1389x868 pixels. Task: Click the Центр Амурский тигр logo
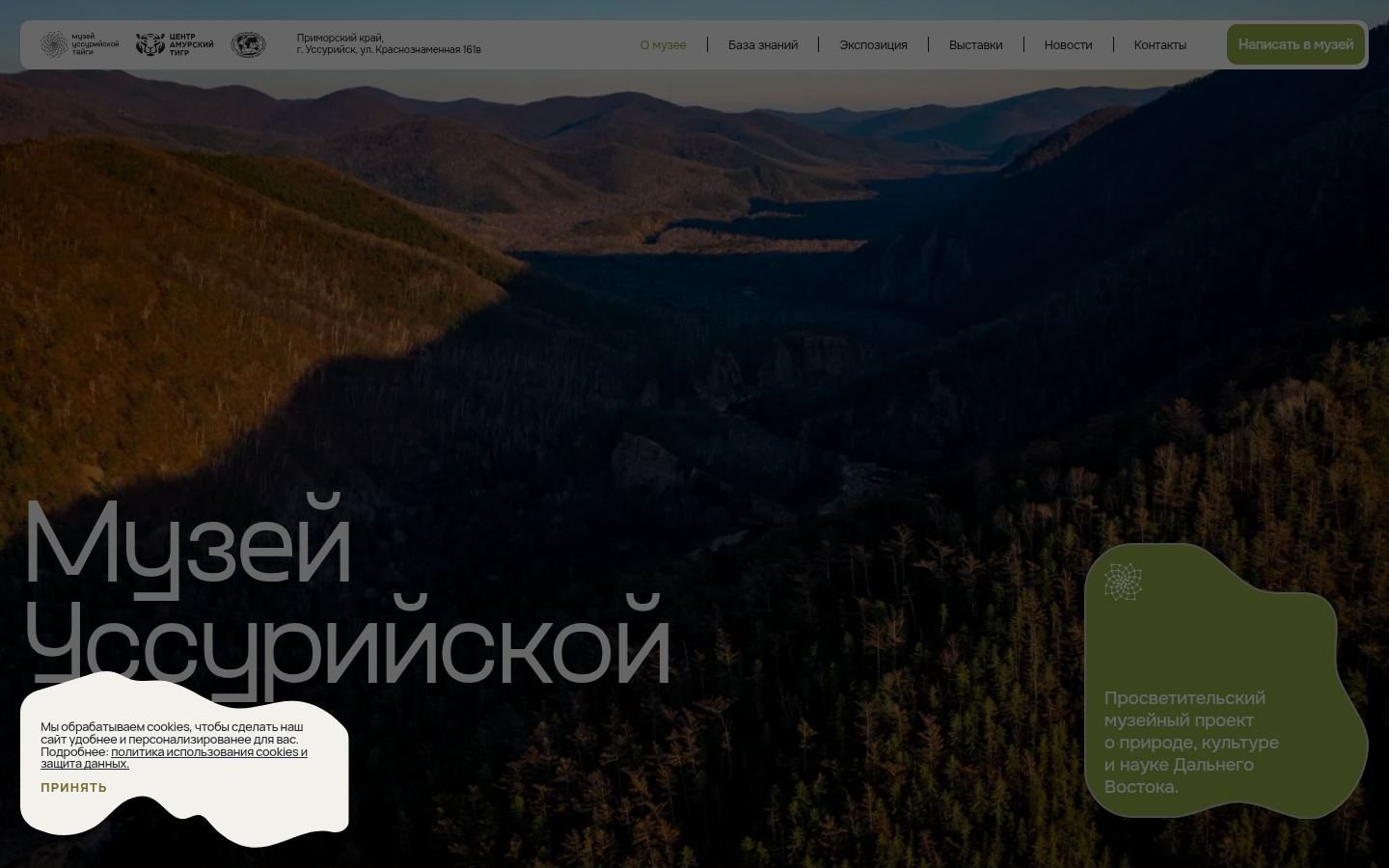(x=175, y=44)
